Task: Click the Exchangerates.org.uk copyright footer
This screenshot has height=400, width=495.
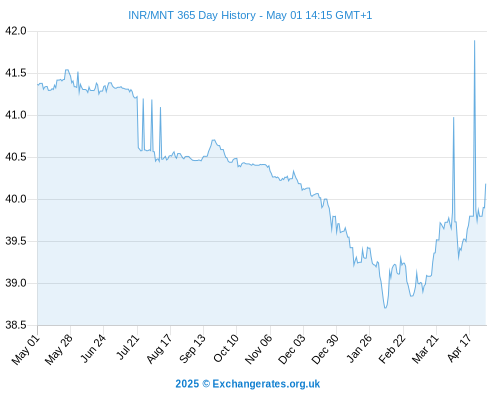Action: tap(248, 384)
